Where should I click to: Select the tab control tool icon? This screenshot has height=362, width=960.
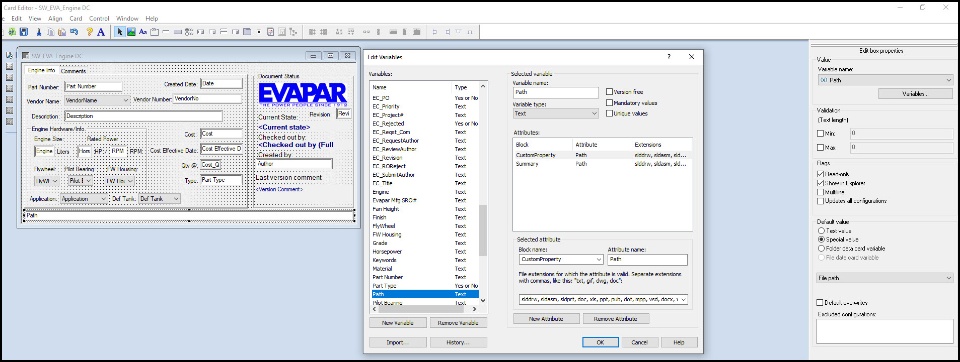(154, 31)
